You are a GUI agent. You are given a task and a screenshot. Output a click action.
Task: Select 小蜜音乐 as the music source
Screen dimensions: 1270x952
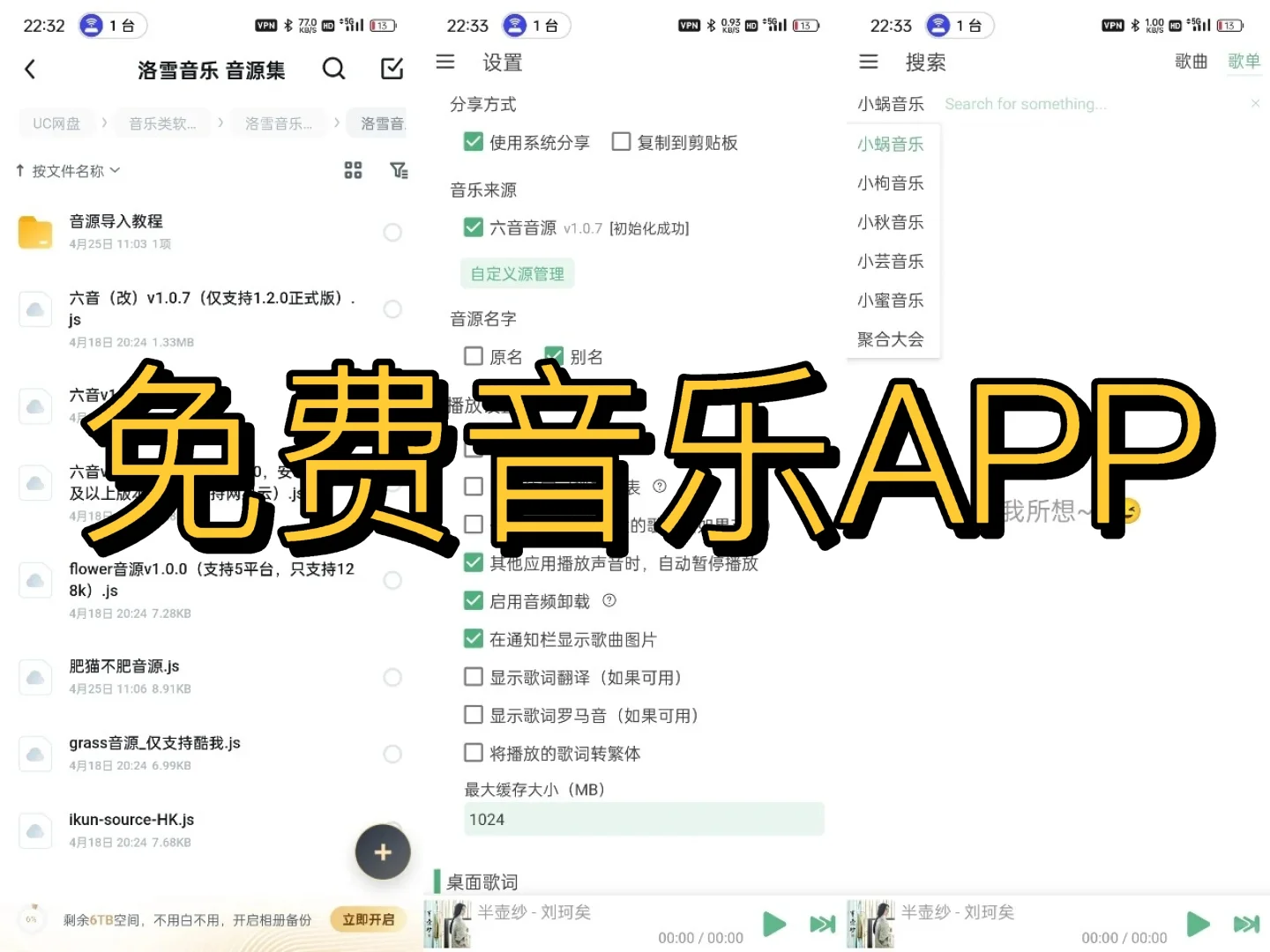point(891,300)
